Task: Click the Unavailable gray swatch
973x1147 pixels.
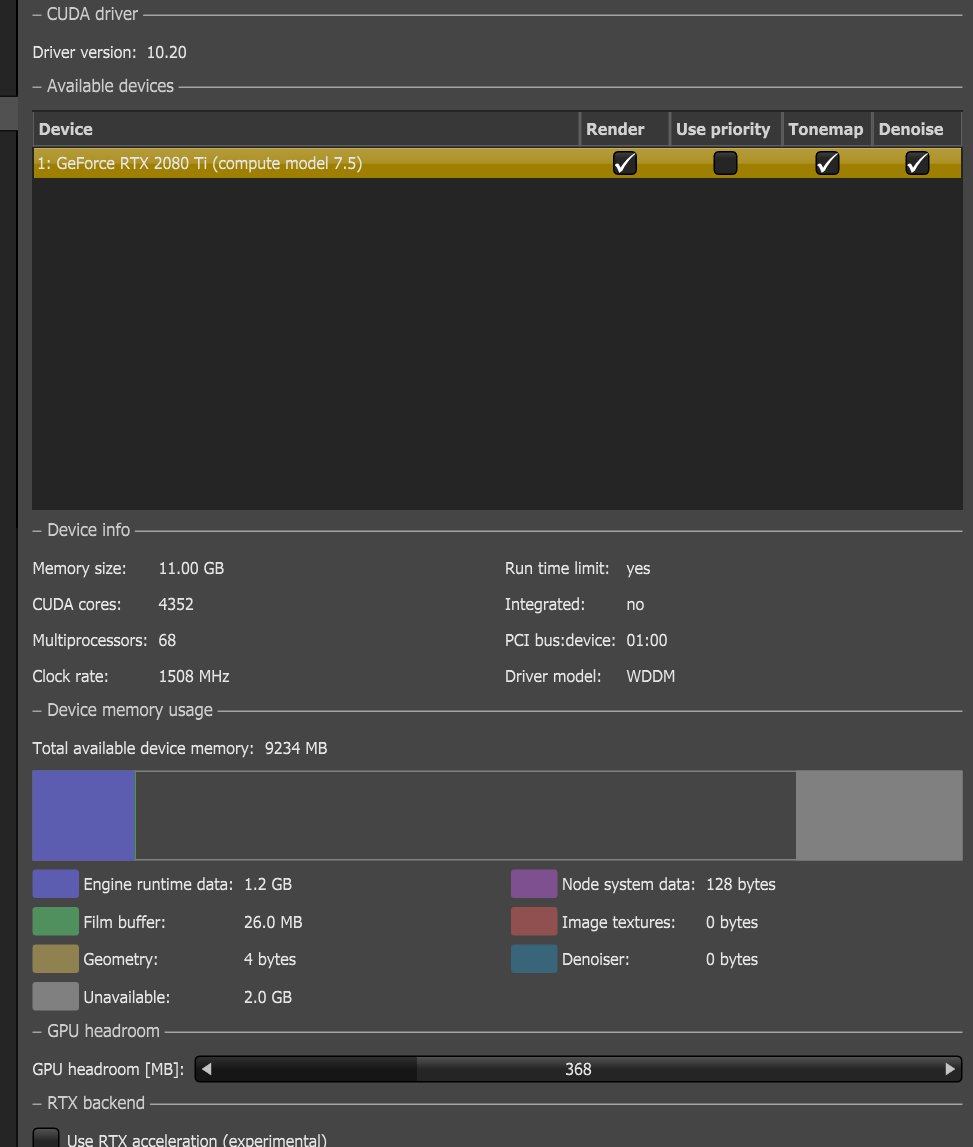Action: (x=56, y=996)
